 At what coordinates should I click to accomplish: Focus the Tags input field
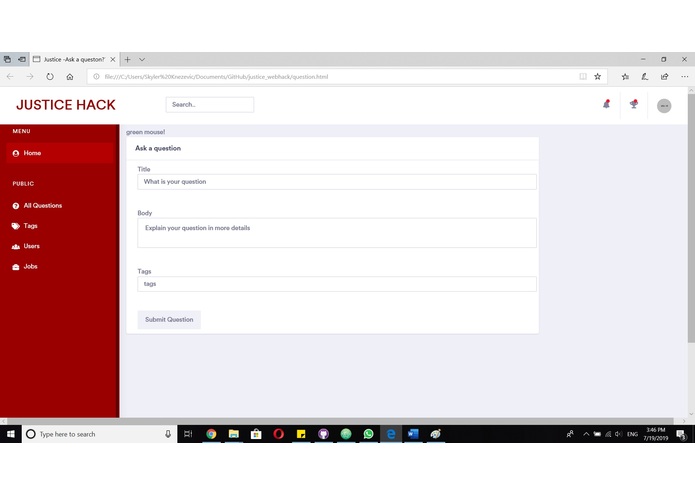337,284
